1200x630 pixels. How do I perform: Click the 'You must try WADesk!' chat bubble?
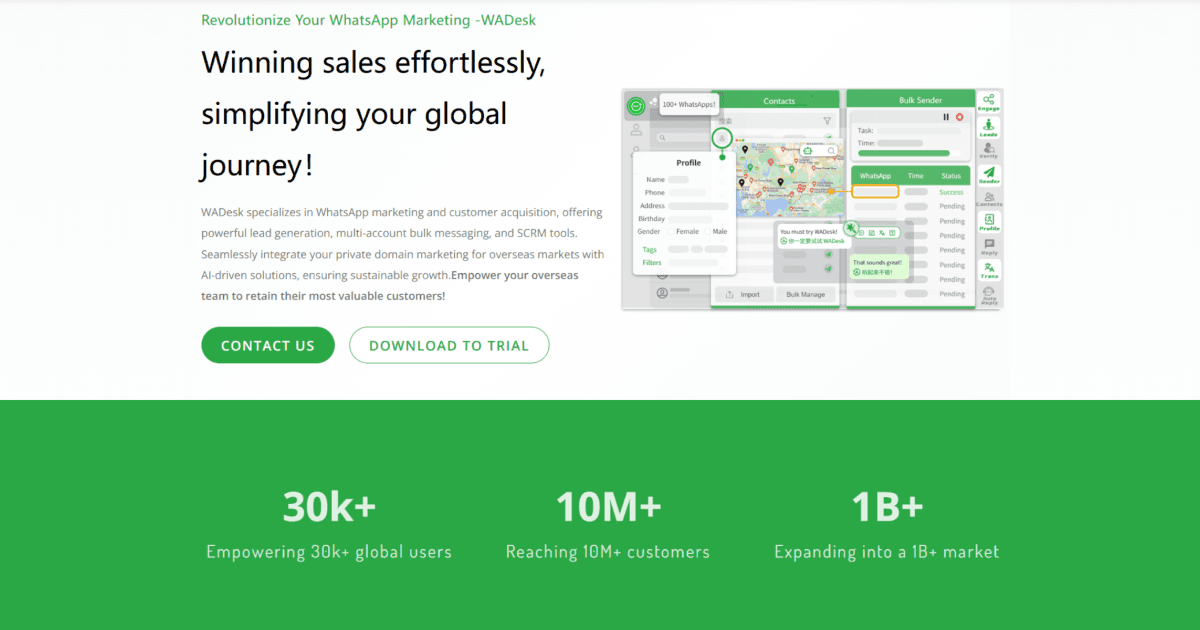812,236
